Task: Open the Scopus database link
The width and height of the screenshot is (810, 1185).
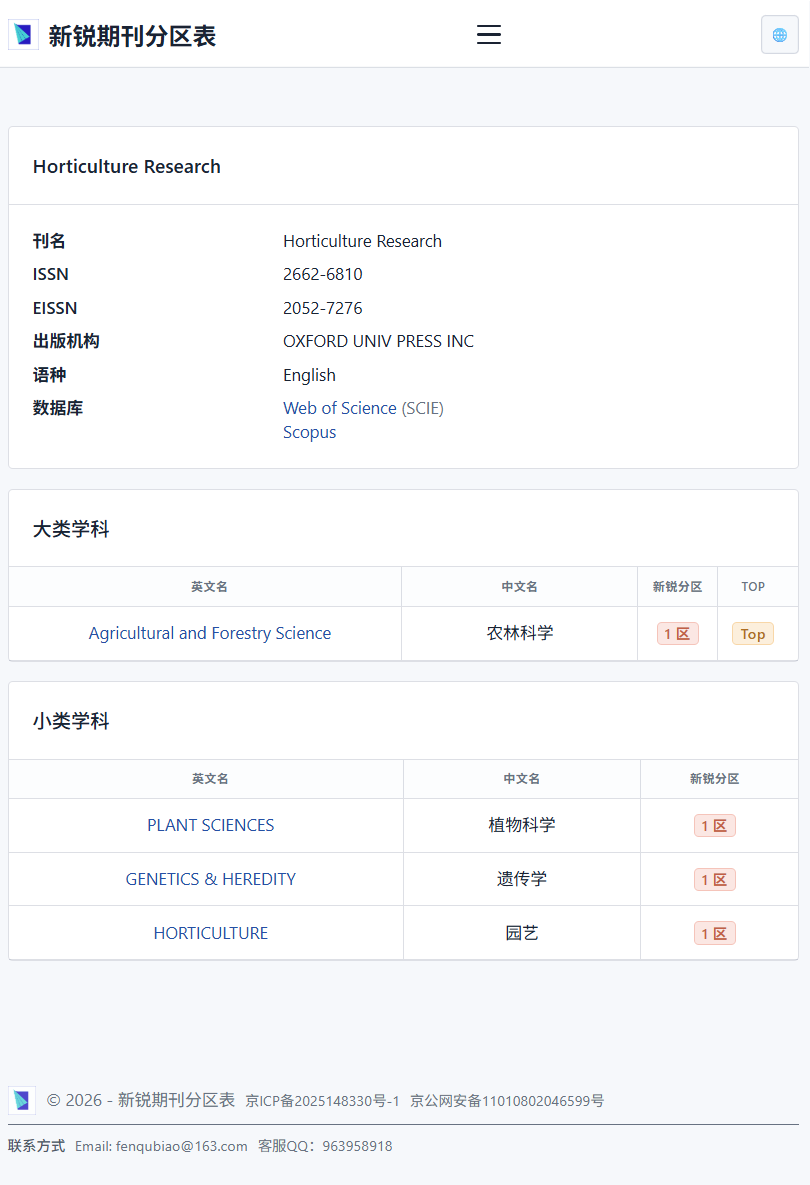Action: click(309, 432)
